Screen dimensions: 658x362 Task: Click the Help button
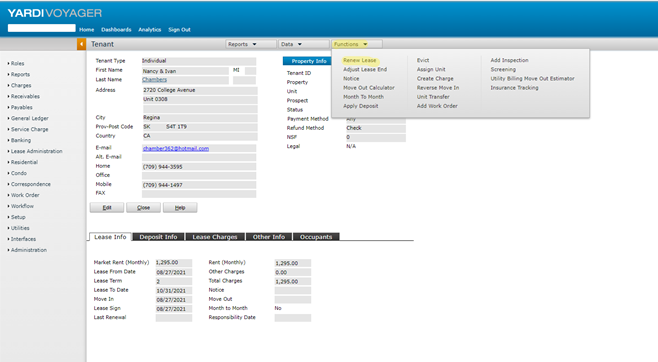180,208
